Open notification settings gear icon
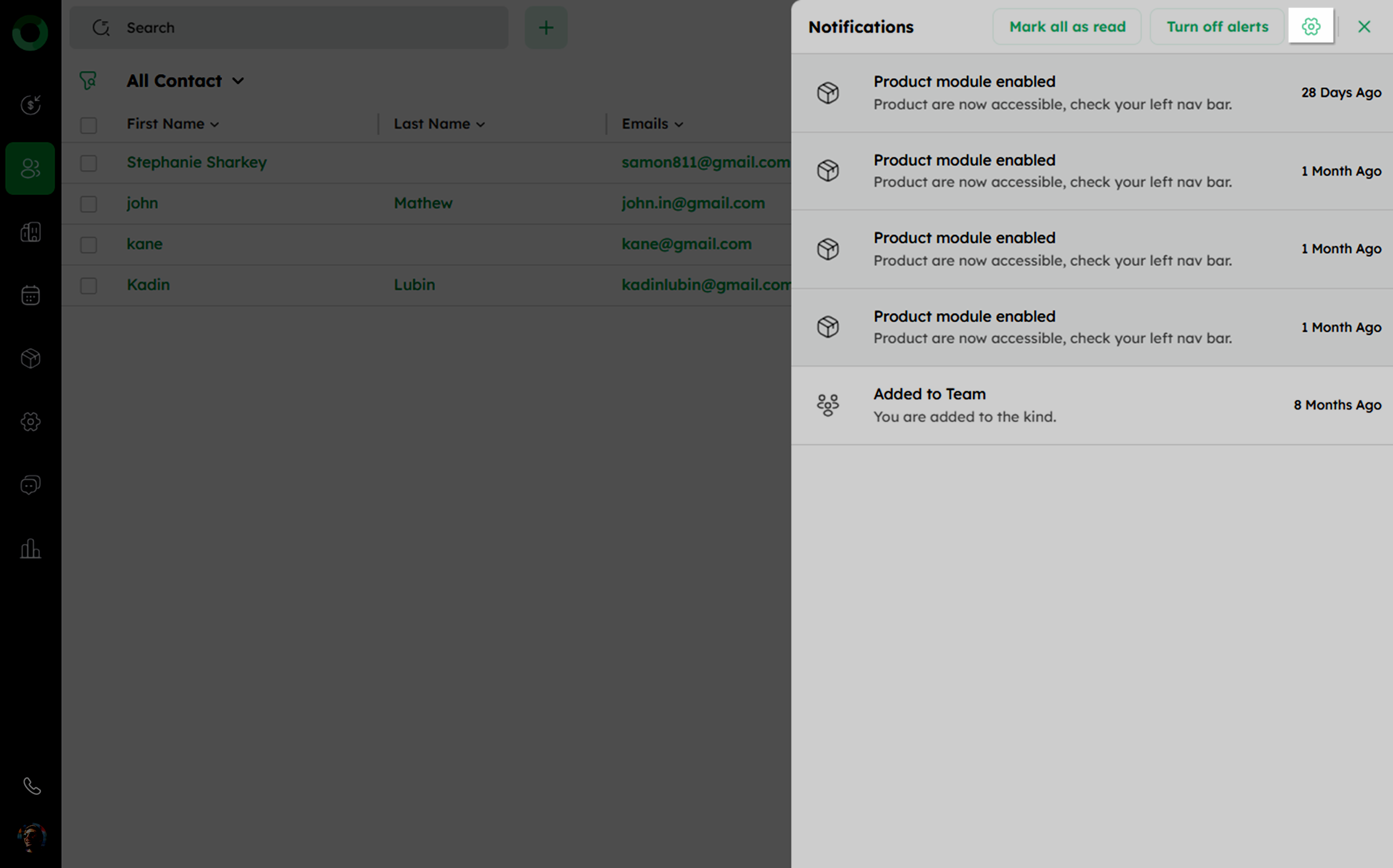The image size is (1393, 868). pyautogui.click(x=1310, y=26)
